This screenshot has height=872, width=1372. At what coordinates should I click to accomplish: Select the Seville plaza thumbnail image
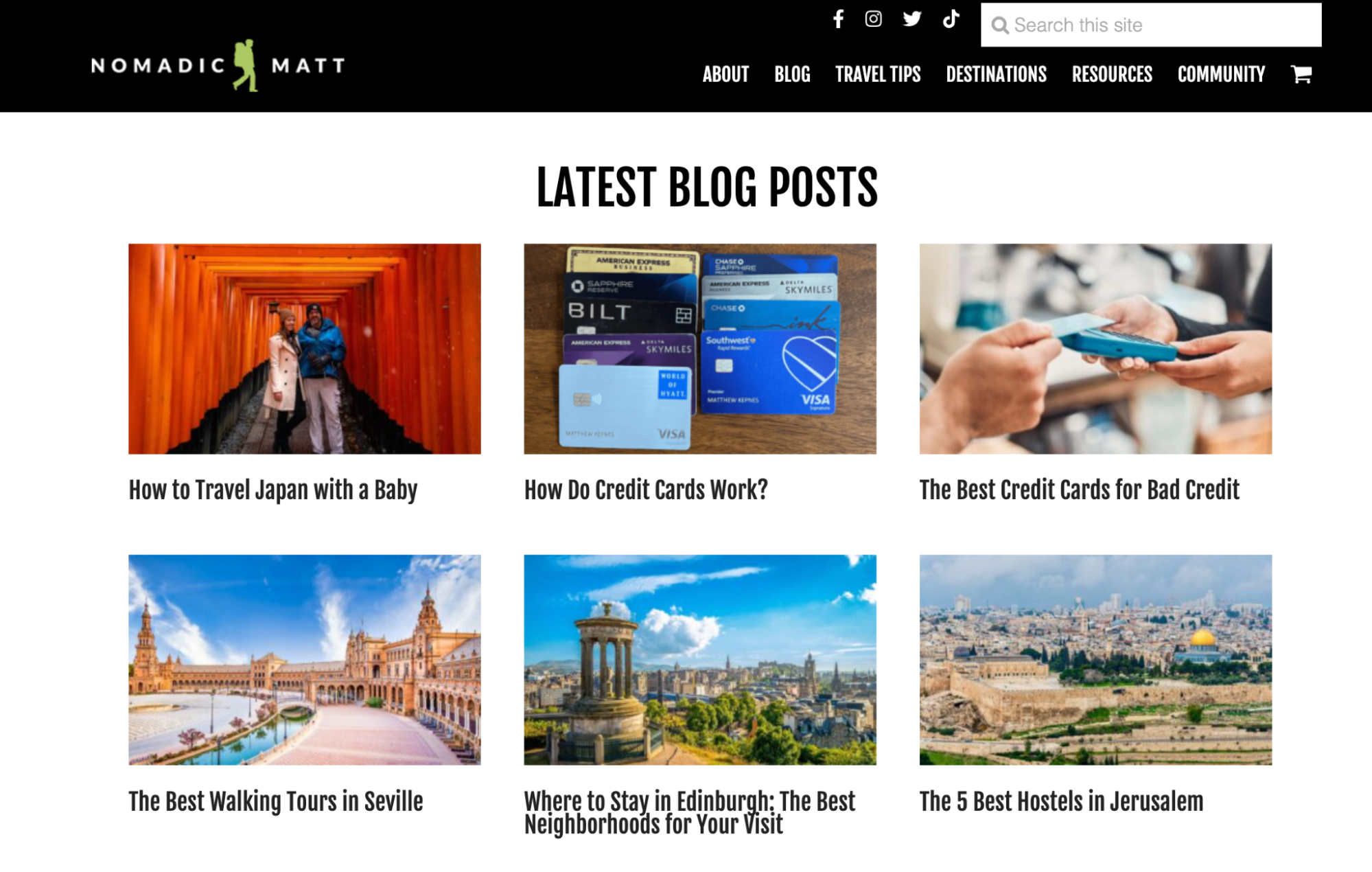[305, 660]
